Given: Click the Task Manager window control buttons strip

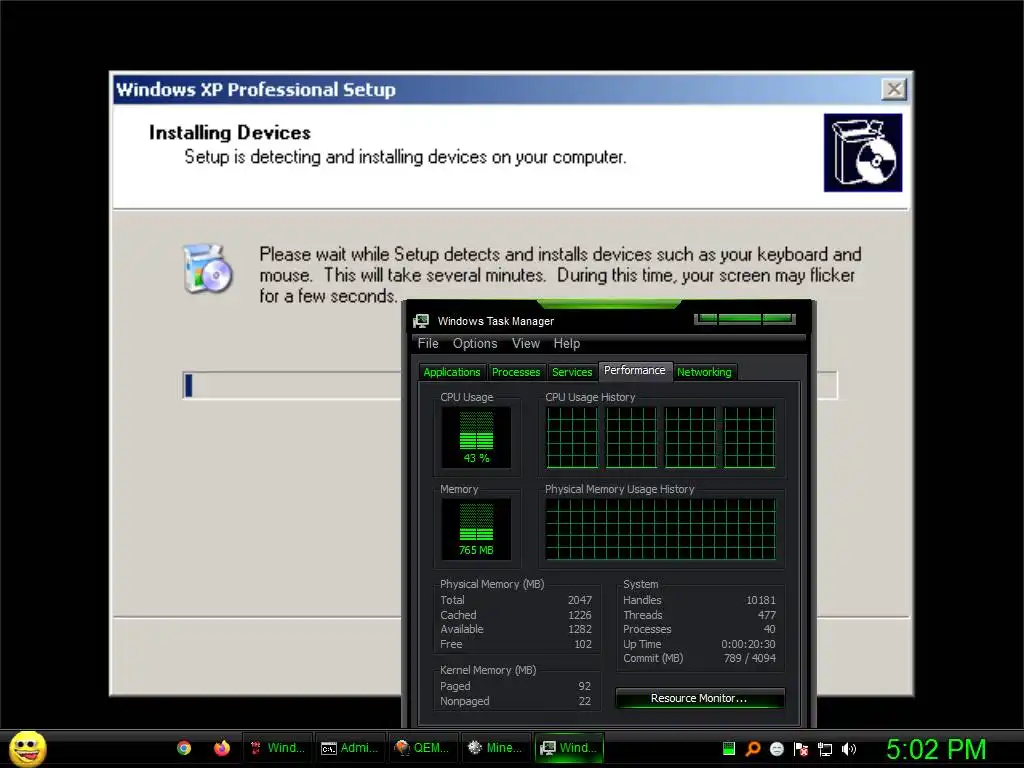Looking at the screenshot, I should 744,319.
